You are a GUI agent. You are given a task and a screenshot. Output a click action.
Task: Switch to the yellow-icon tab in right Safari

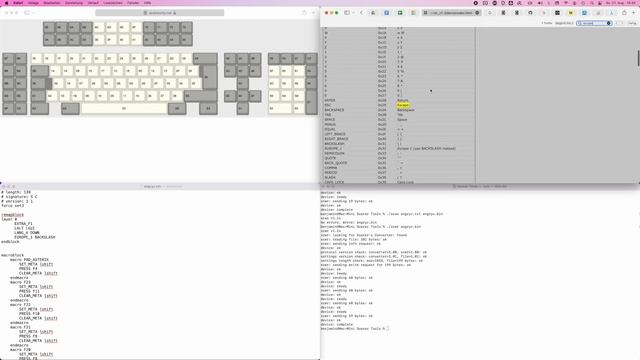click(x=571, y=13)
